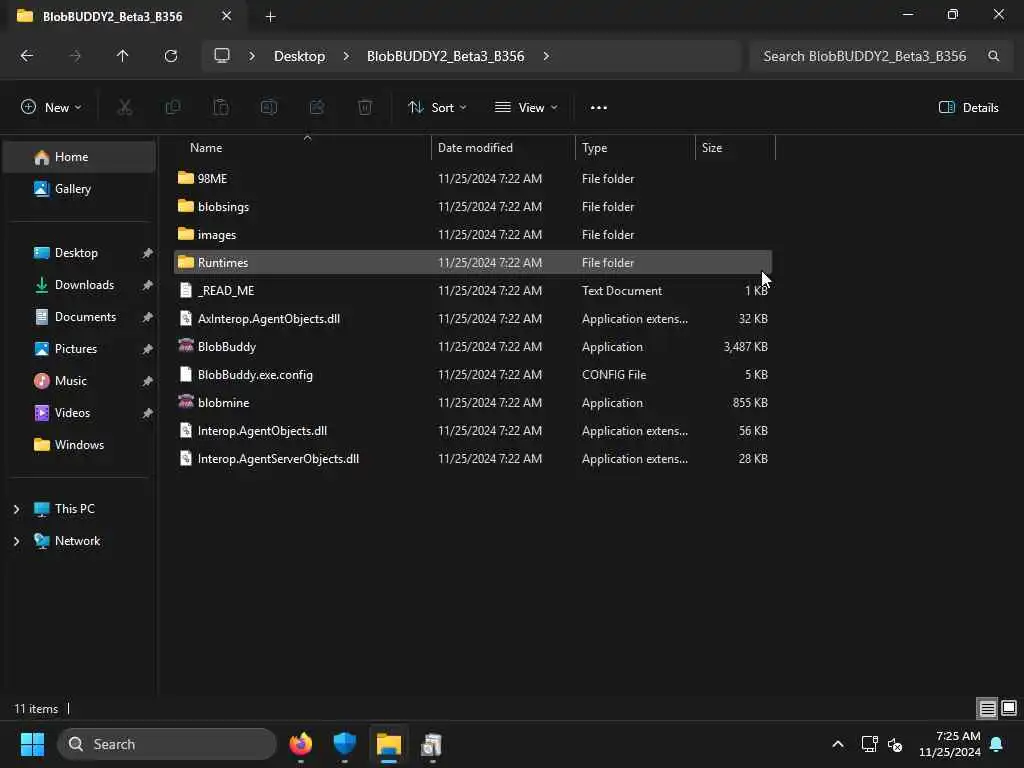
Task: Click the PC monitor icon in address bar
Action: pyautogui.click(x=222, y=56)
